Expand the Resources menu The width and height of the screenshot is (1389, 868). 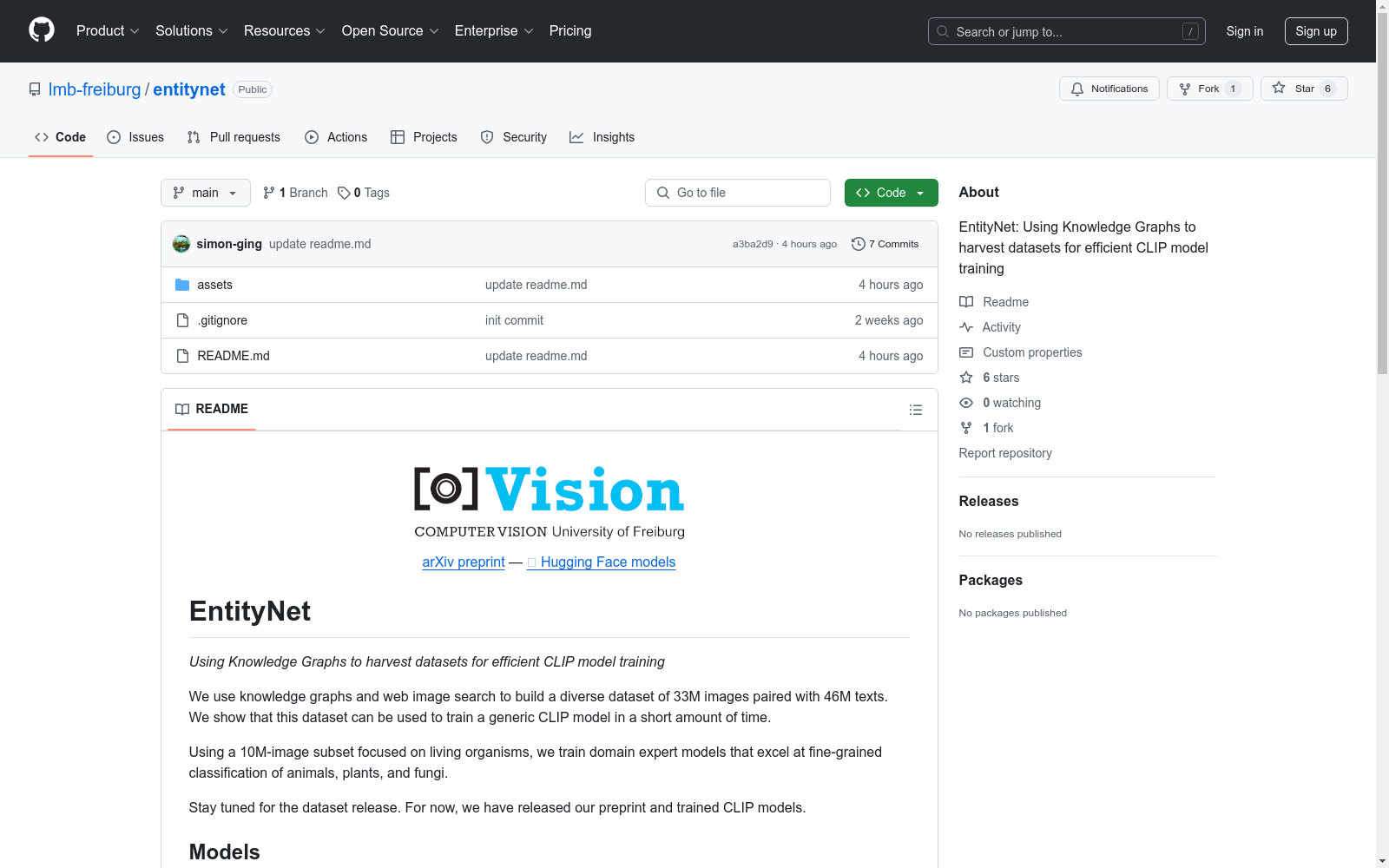[285, 30]
